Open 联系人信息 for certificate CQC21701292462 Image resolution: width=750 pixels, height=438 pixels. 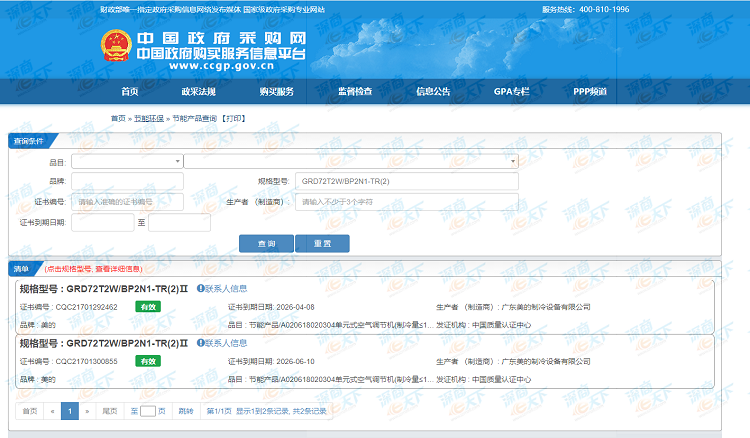click(x=226, y=289)
